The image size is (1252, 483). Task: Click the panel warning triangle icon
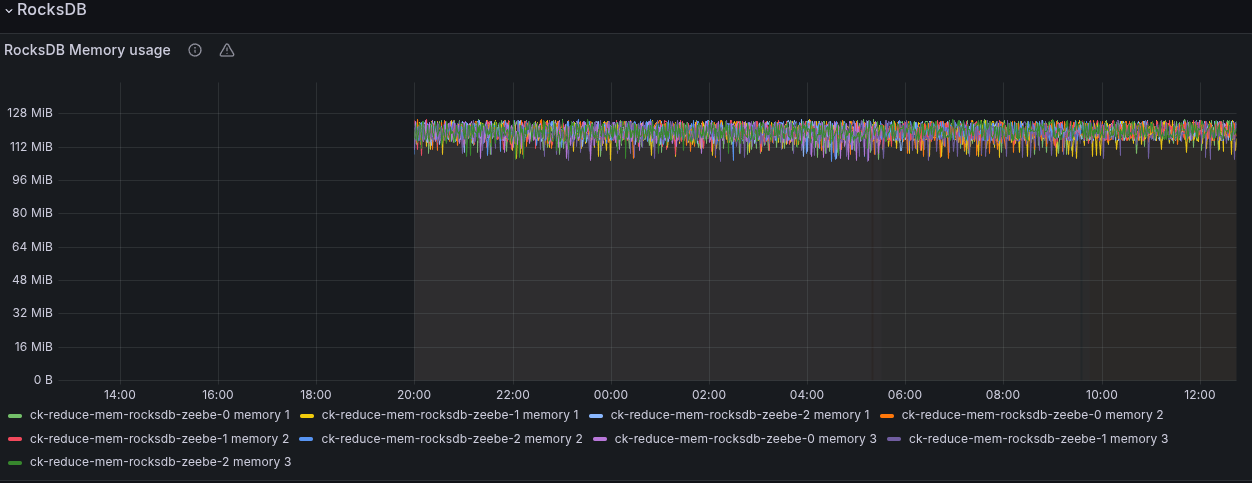pos(227,50)
